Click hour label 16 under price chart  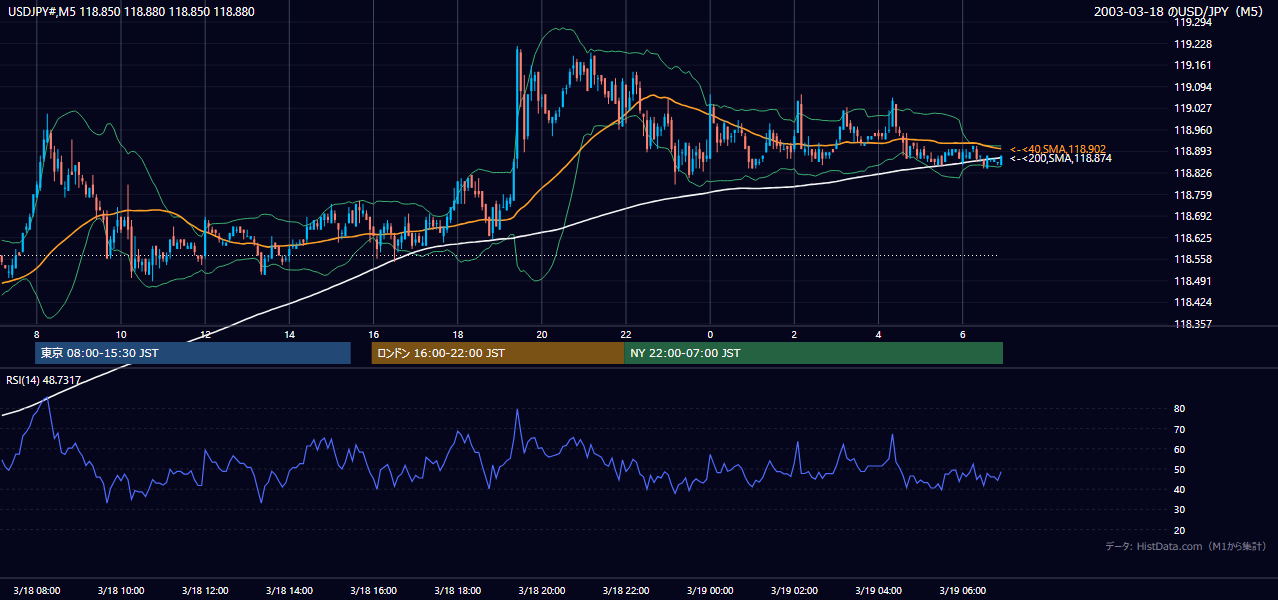(373, 333)
